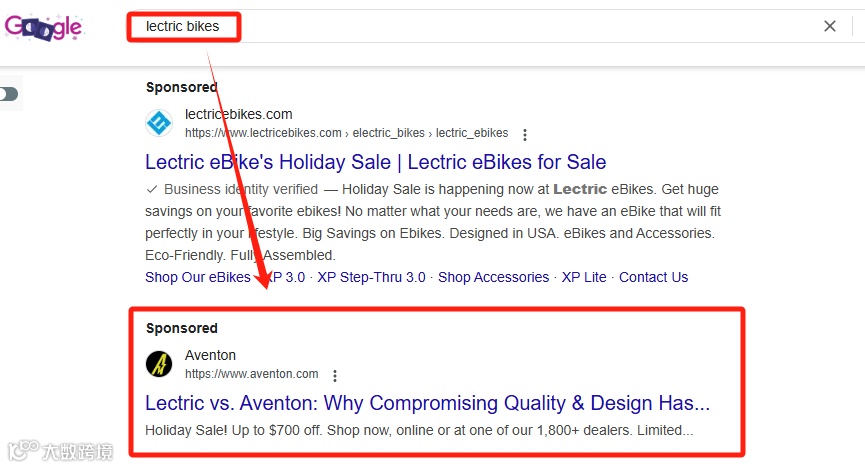865x468 pixels.
Task: Click the https://www.aventon.com URL text
Action: (x=251, y=374)
